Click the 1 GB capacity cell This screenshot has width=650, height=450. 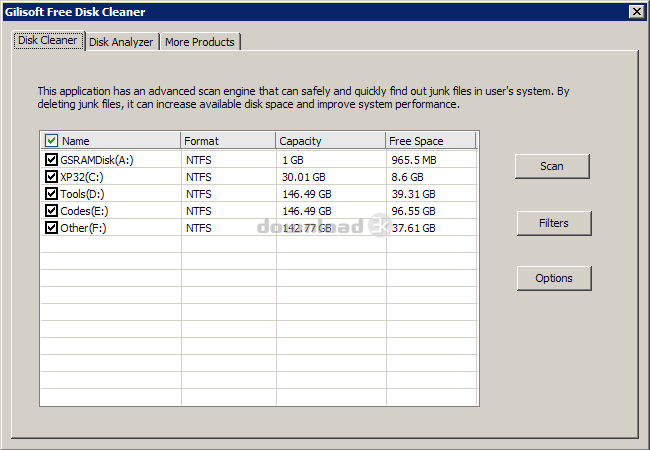pos(293,160)
